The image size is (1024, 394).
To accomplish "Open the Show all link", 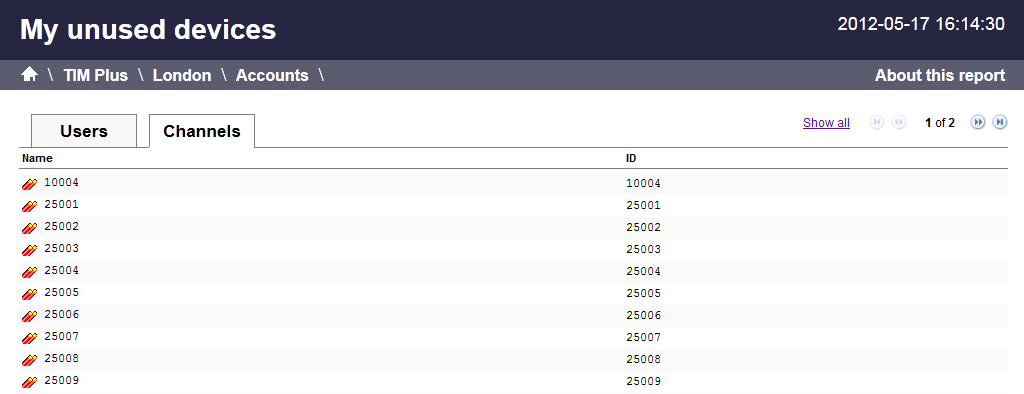I will pos(826,123).
